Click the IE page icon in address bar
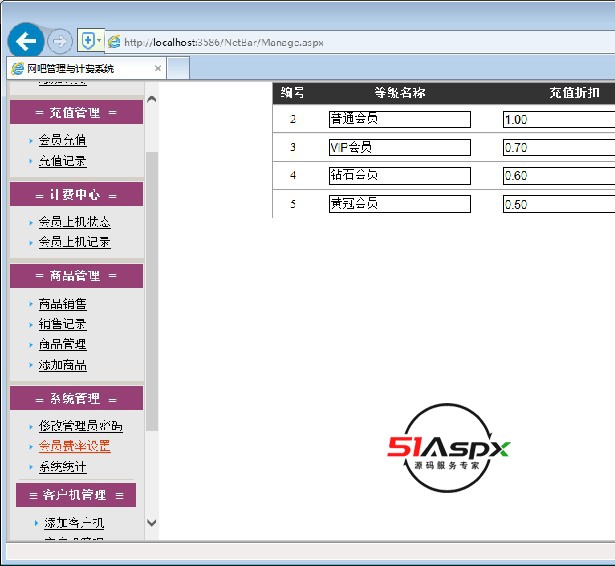This screenshot has width=615, height=566. 114,42
